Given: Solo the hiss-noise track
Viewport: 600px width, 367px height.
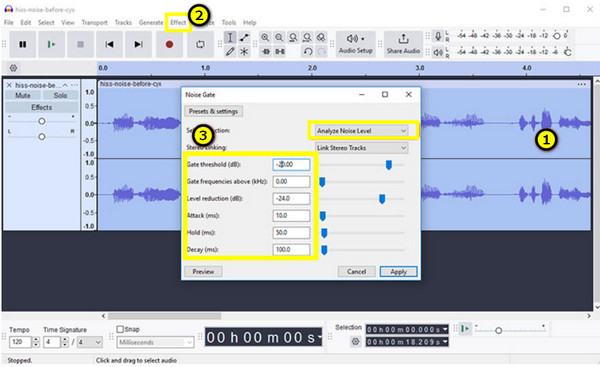Looking at the screenshot, I should pos(60,95).
